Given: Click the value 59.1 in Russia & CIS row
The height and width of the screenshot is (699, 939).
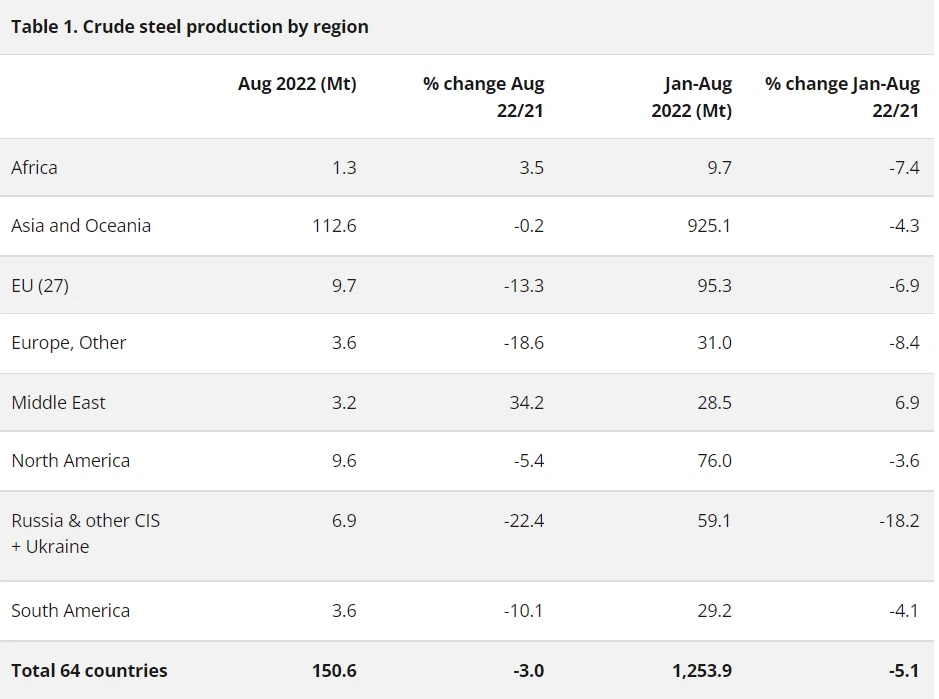Looking at the screenshot, I should click(714, 521).
